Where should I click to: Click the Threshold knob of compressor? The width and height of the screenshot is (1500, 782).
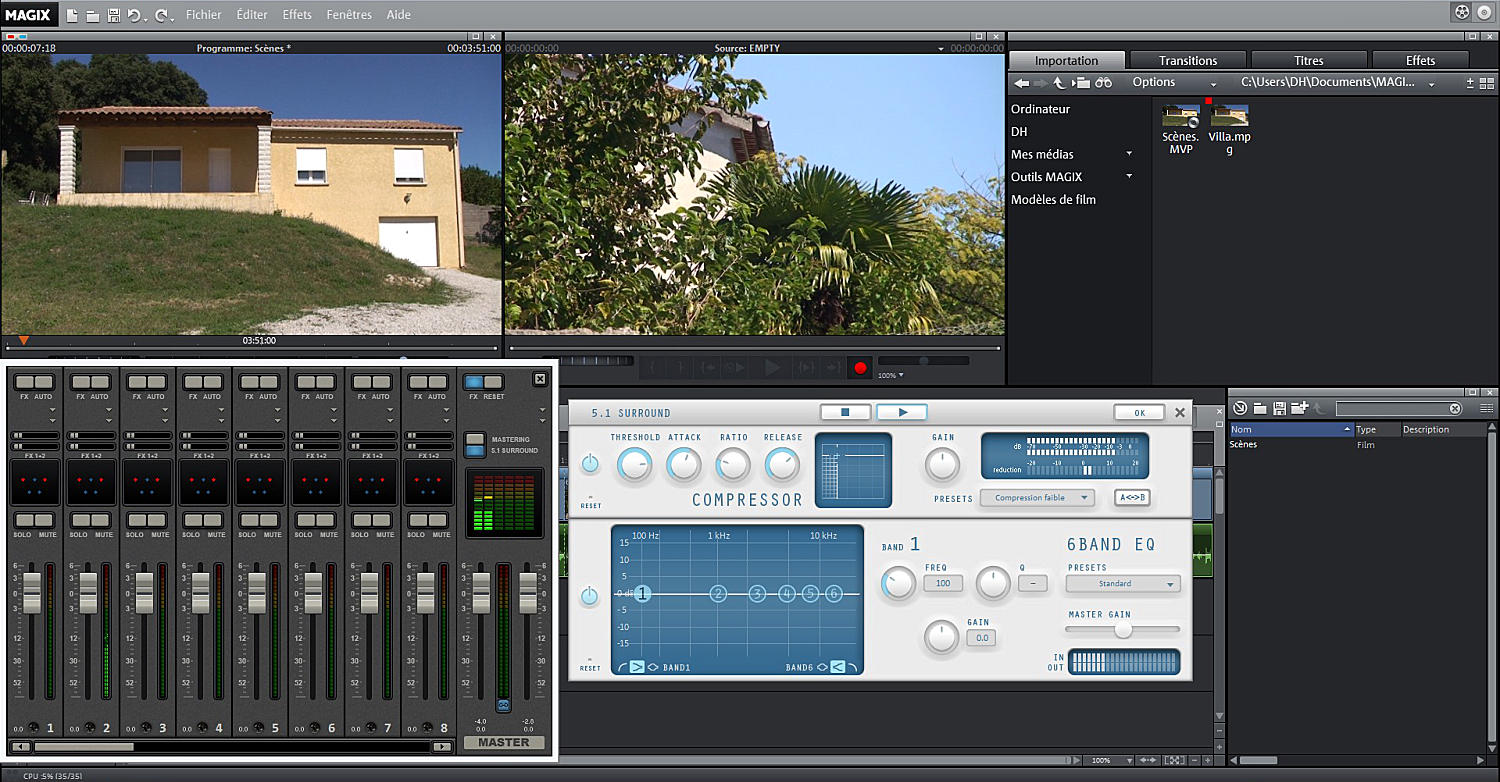point(634,464)
